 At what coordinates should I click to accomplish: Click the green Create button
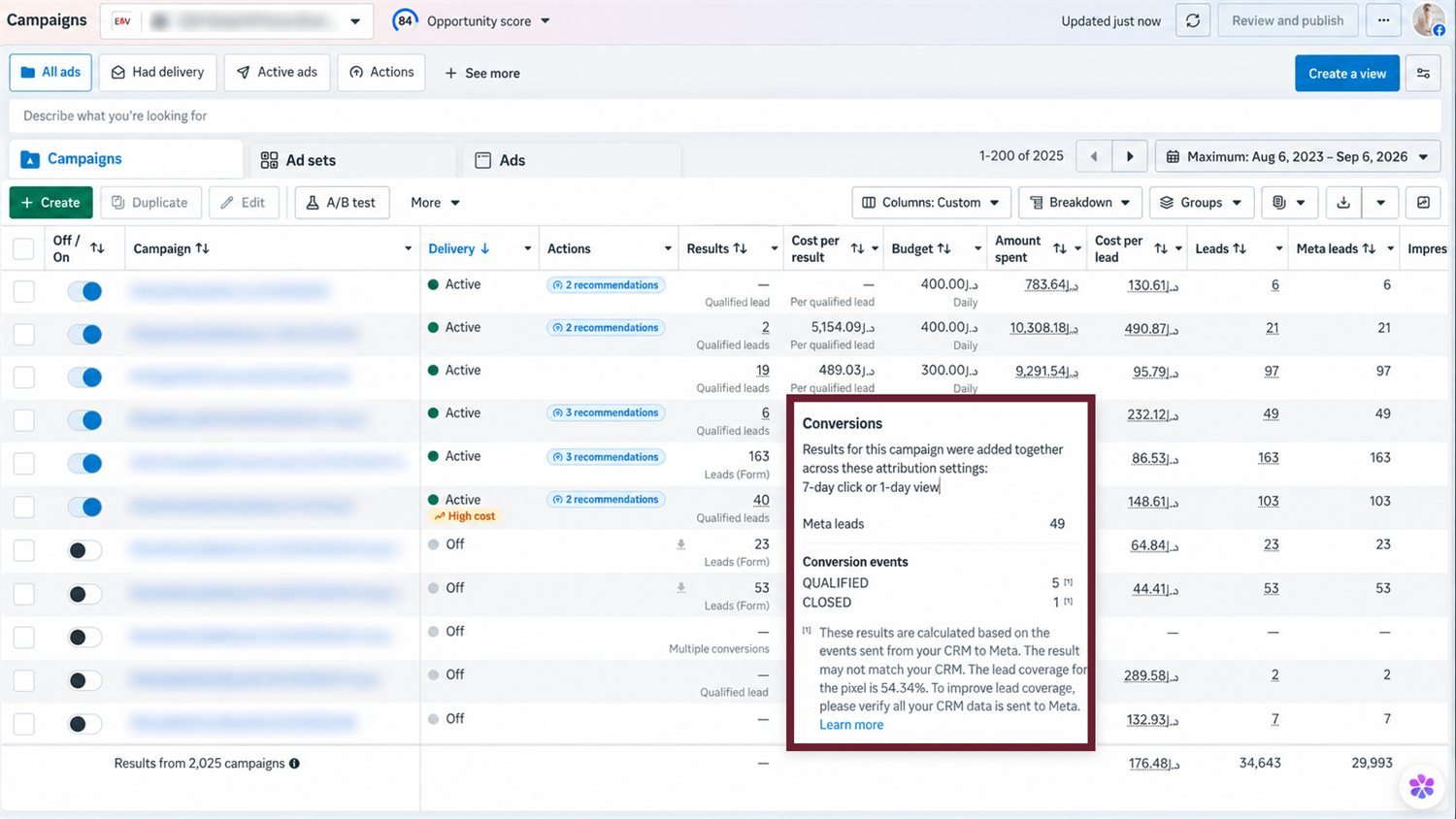tap(50, 202)
